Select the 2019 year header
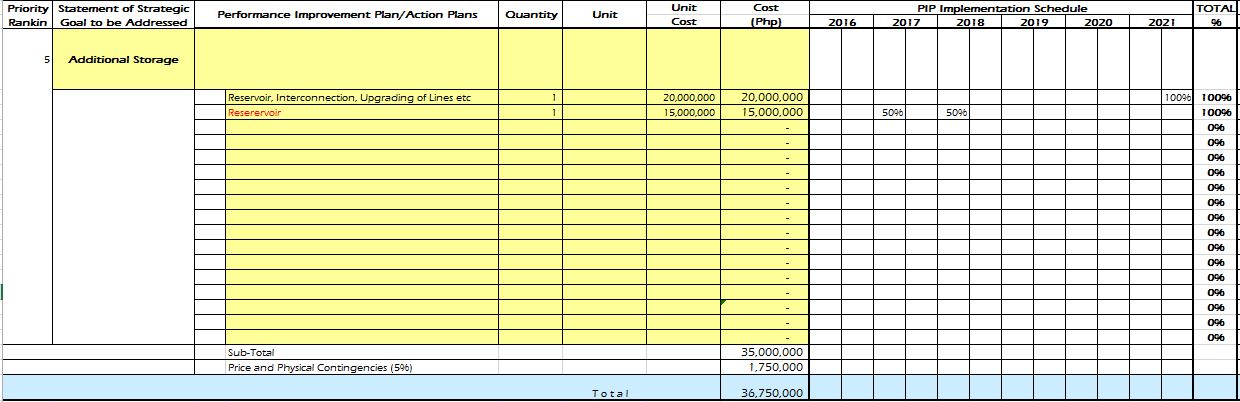 coord(1033,21)
